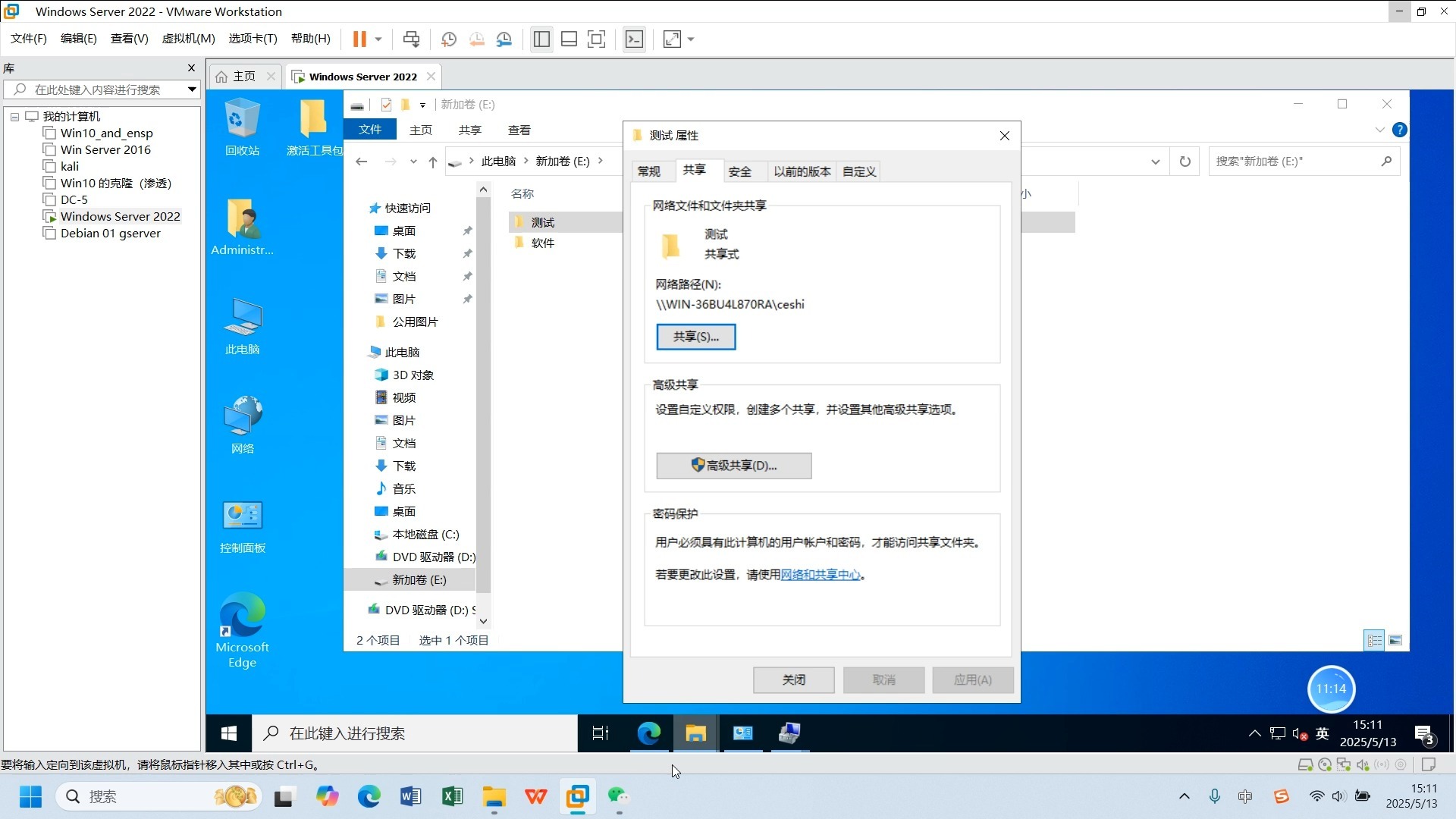Click the guest Windows Start button
The height and width of the screenshot is (819, 1456).
[228, 733]
